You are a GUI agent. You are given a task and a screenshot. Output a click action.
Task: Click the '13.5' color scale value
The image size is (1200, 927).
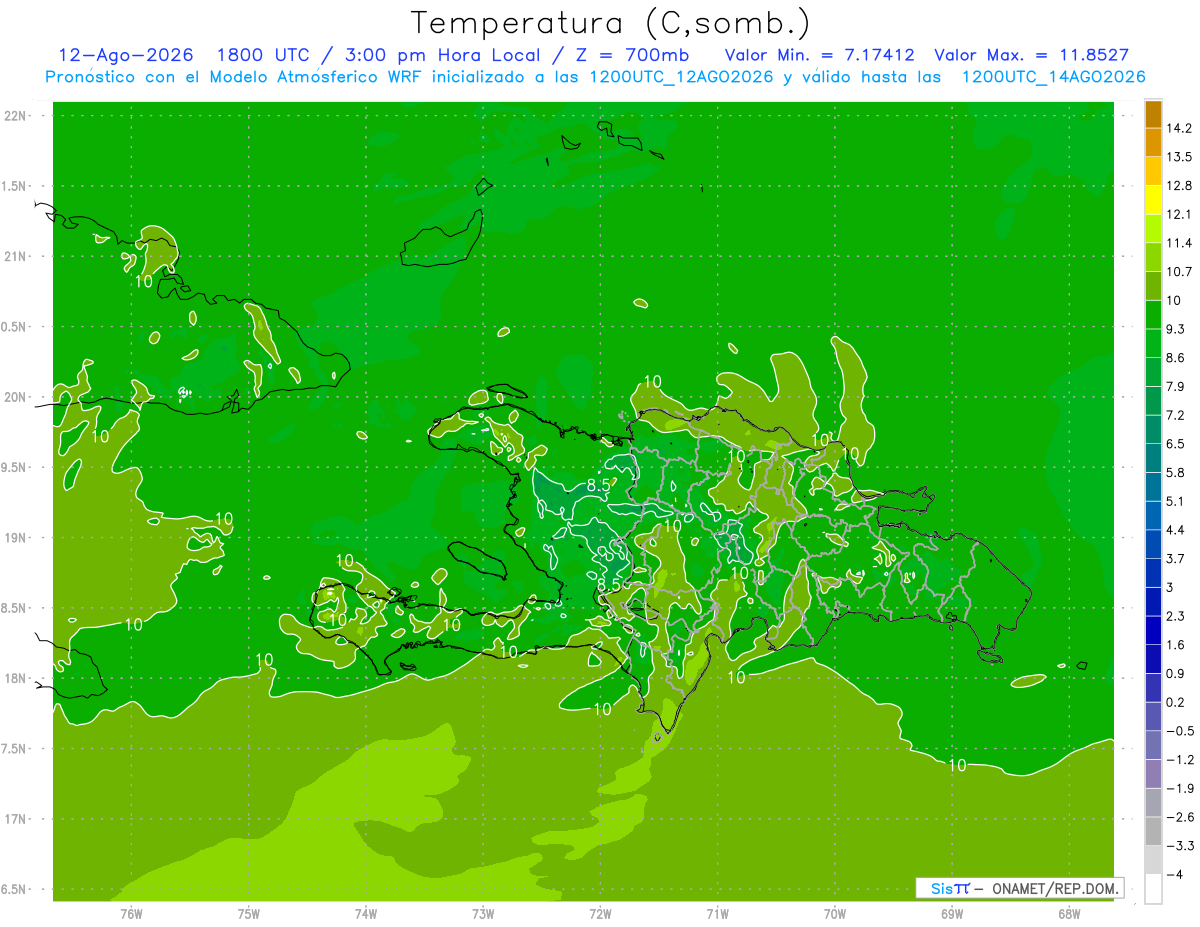pyautogui.click(x=1180, y=157)
